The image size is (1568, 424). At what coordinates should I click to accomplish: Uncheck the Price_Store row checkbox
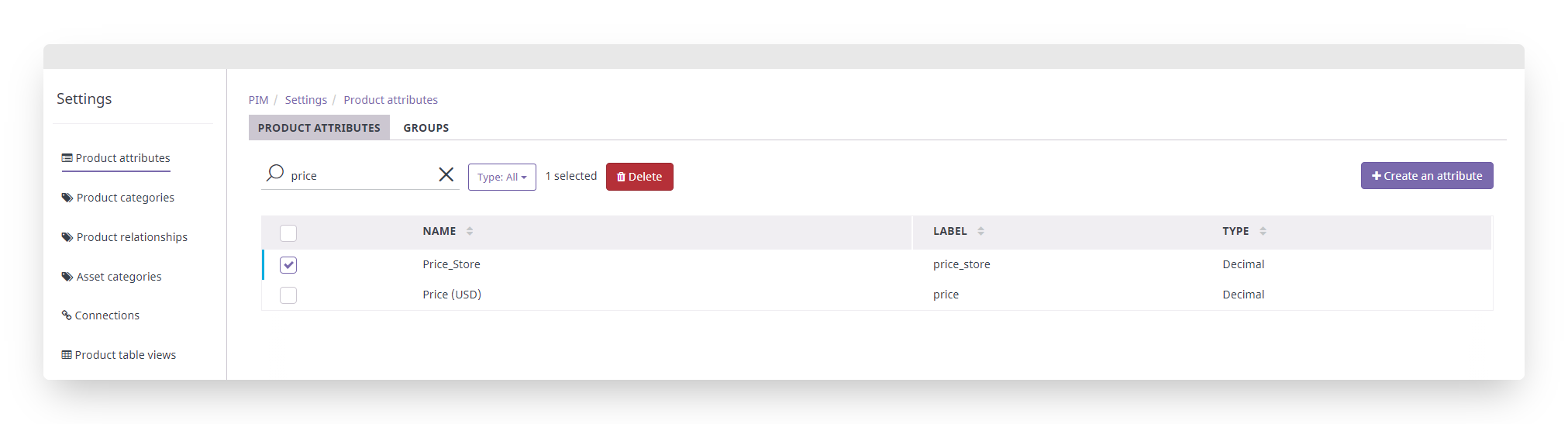[288, 265]
